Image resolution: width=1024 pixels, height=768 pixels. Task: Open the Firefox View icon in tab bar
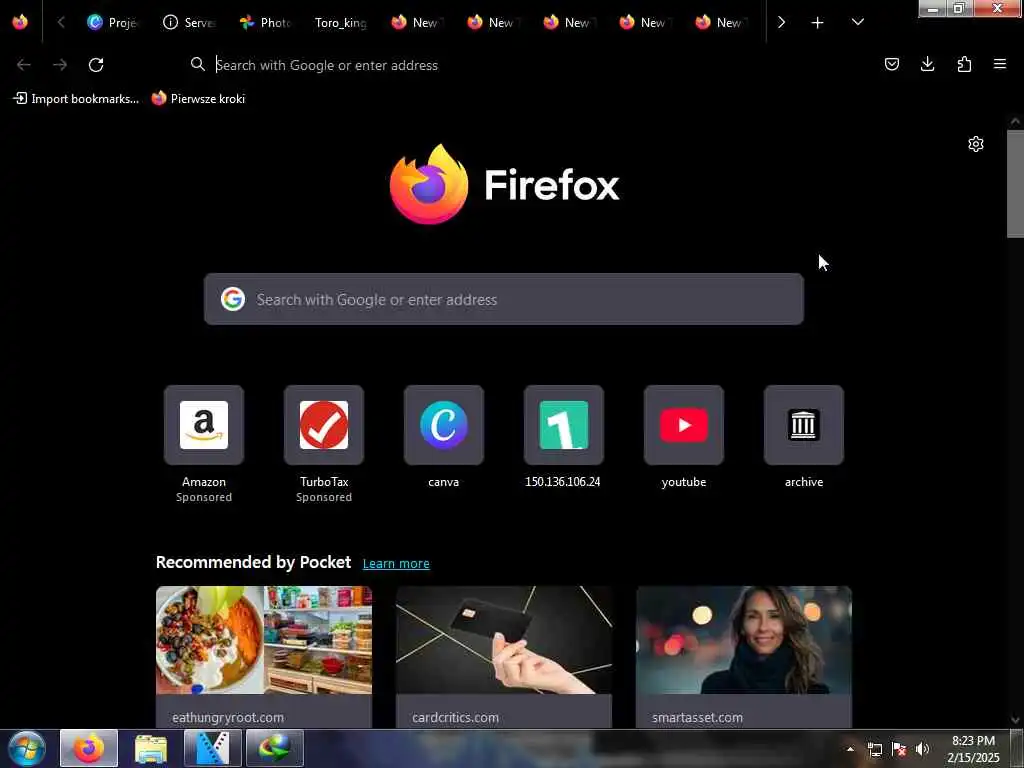coord(20,22)
